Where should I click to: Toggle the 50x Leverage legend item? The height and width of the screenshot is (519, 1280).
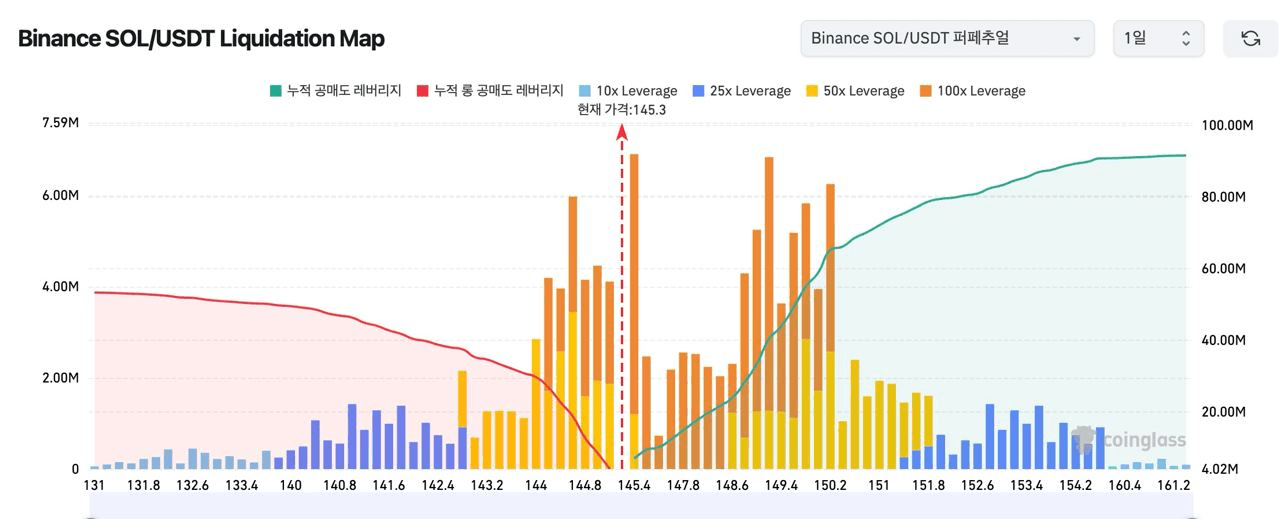tap(854, 91)
